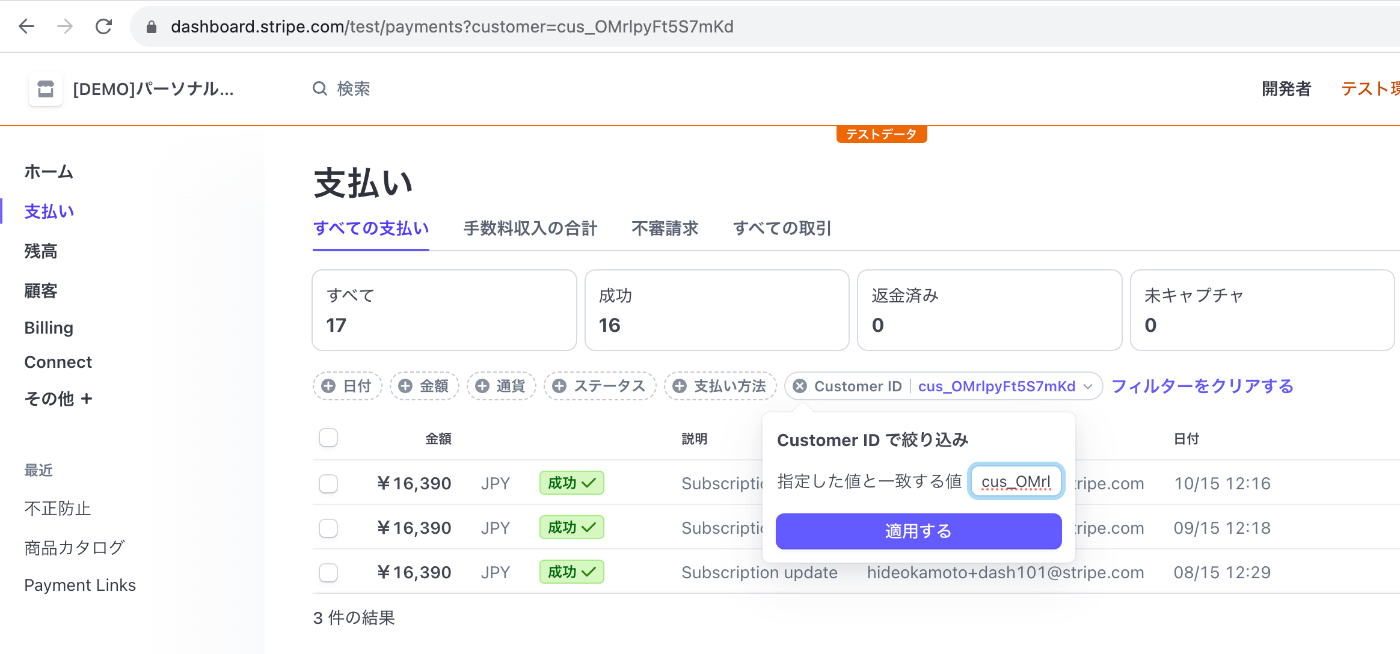Expand the その他 + sidebar section
Viewport: 1400px width, 654px height.
[58, 399]
